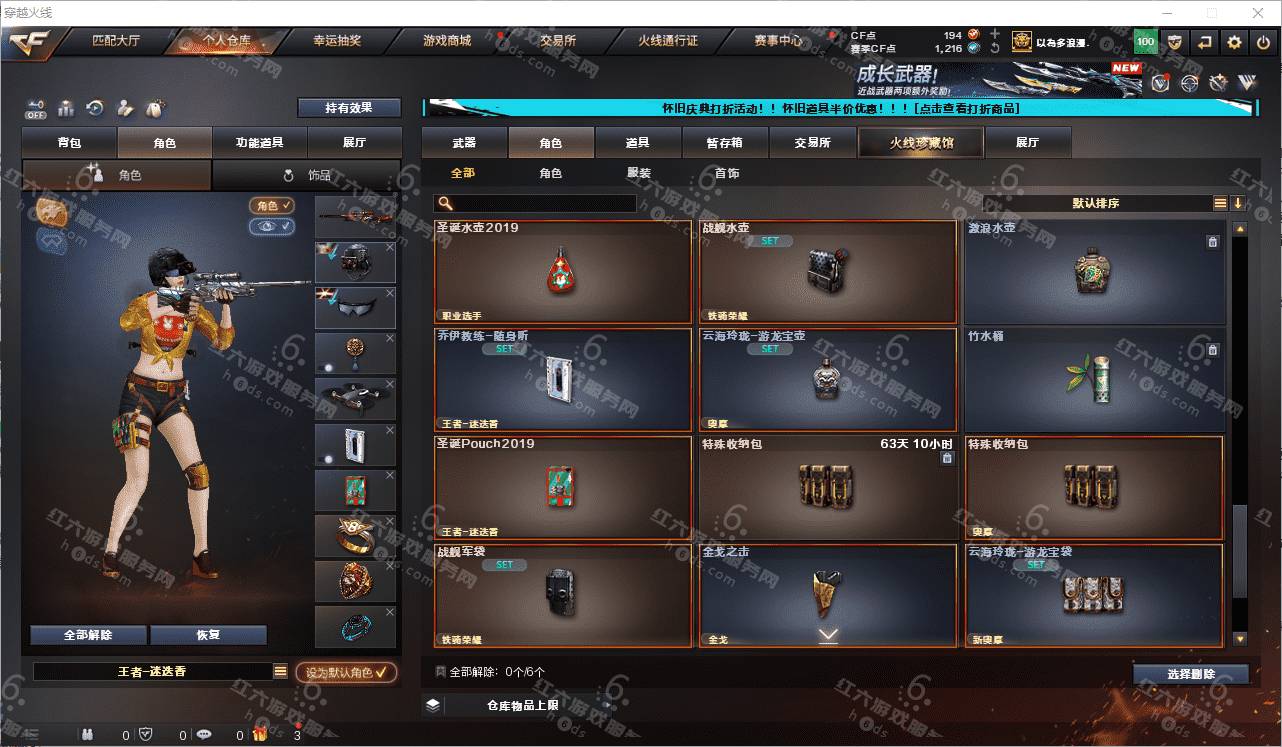Viewport: 1282px width, 747px height.
Task: Refresh CF points with the circular arrow icon
Action: click(x=994, y=48)
